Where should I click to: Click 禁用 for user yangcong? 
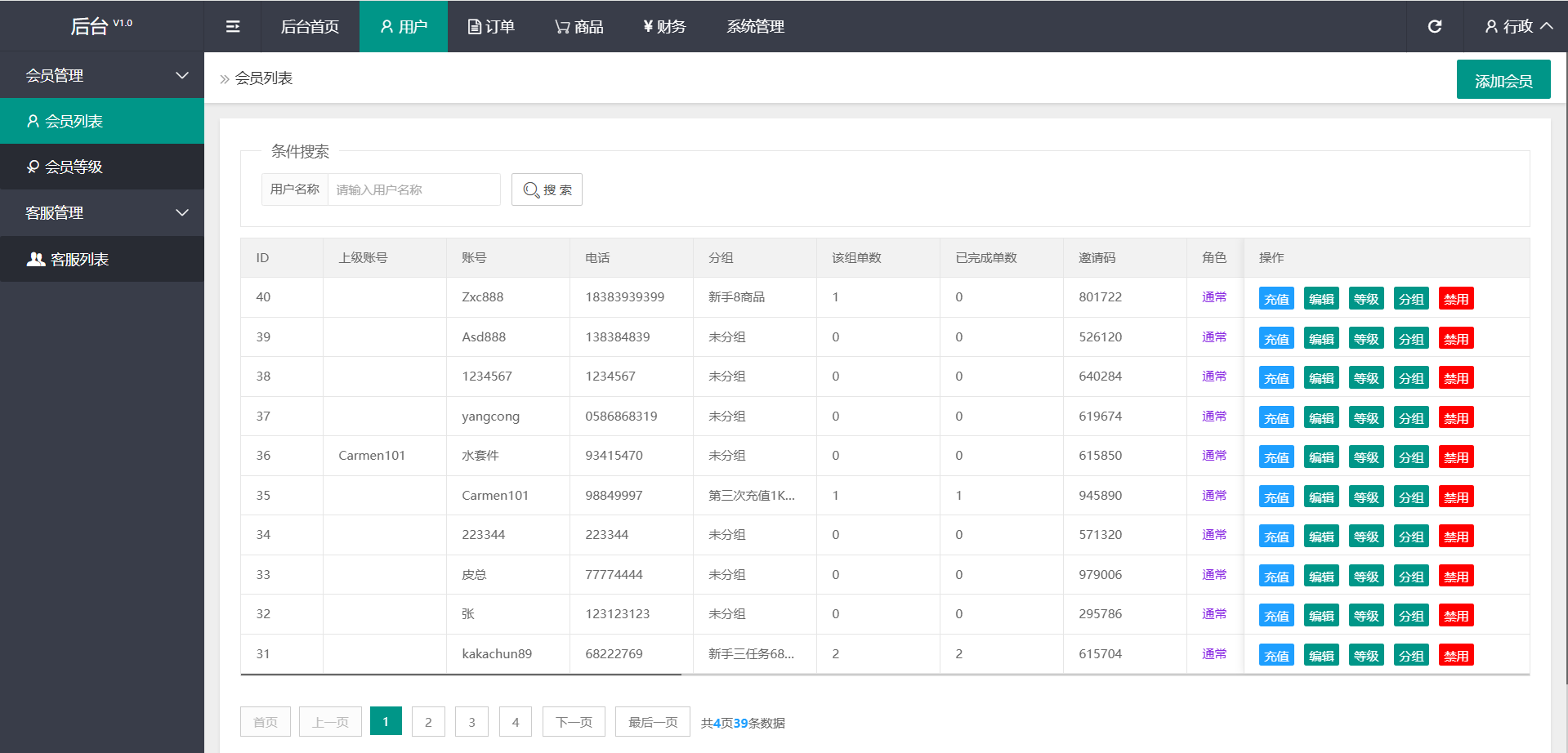click(x=1455, y=418)
